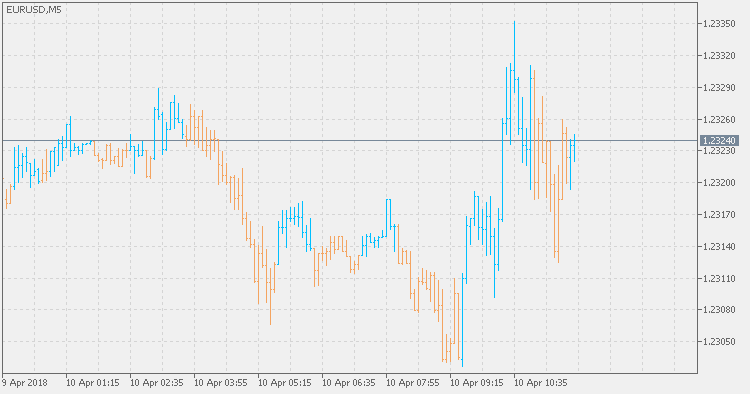This screenshot has width=750, height=394.
Task: Click the 10 Apr 09:15 time label
Action: click(477, 383)
